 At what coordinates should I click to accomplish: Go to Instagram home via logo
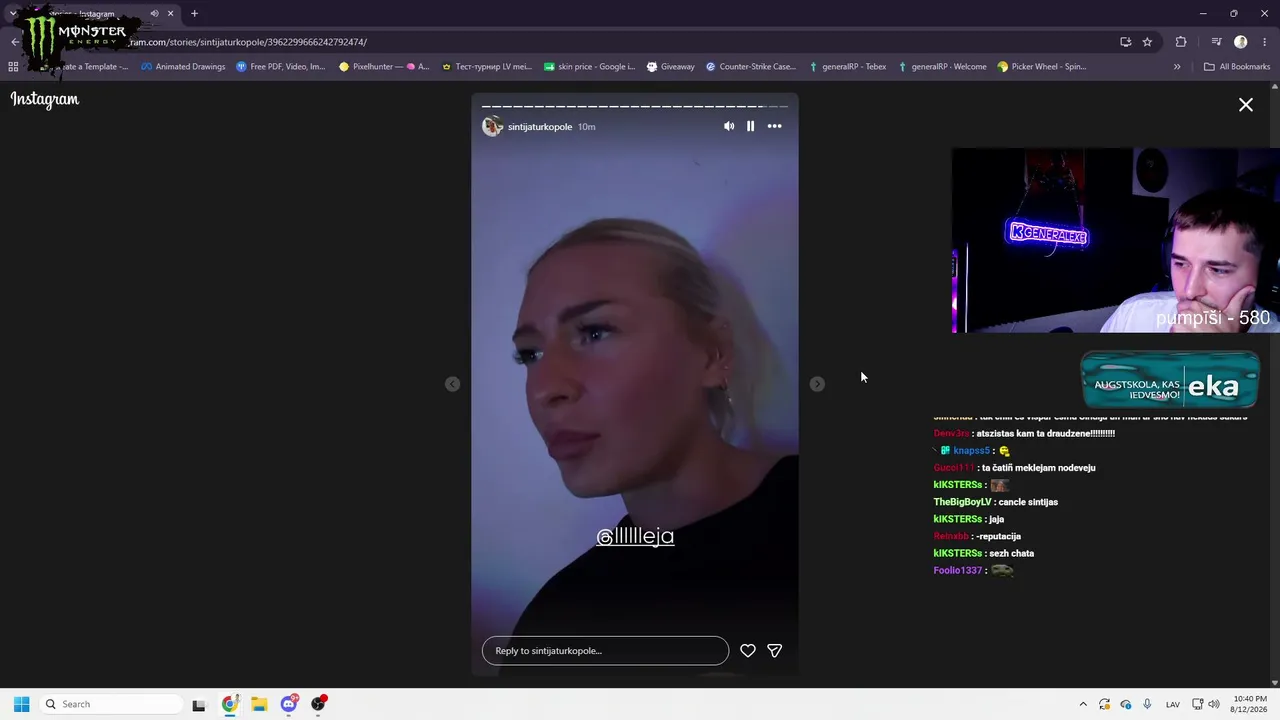tap(45, 99)
